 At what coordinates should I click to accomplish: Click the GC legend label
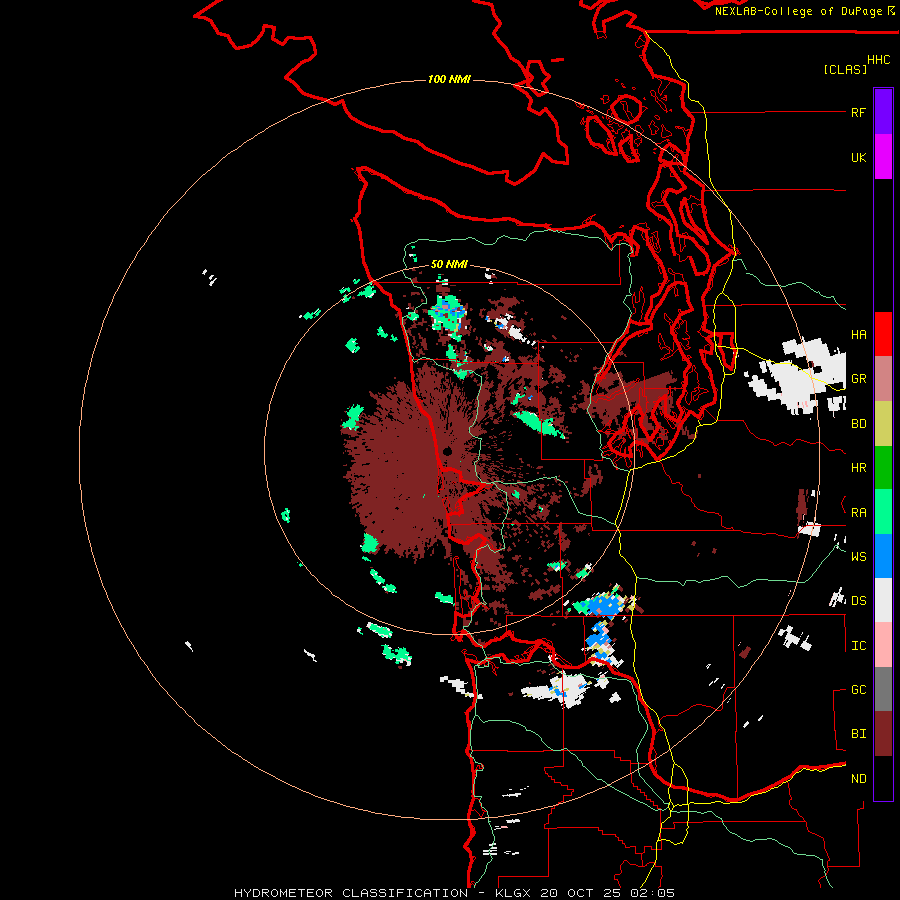(858, 689)
